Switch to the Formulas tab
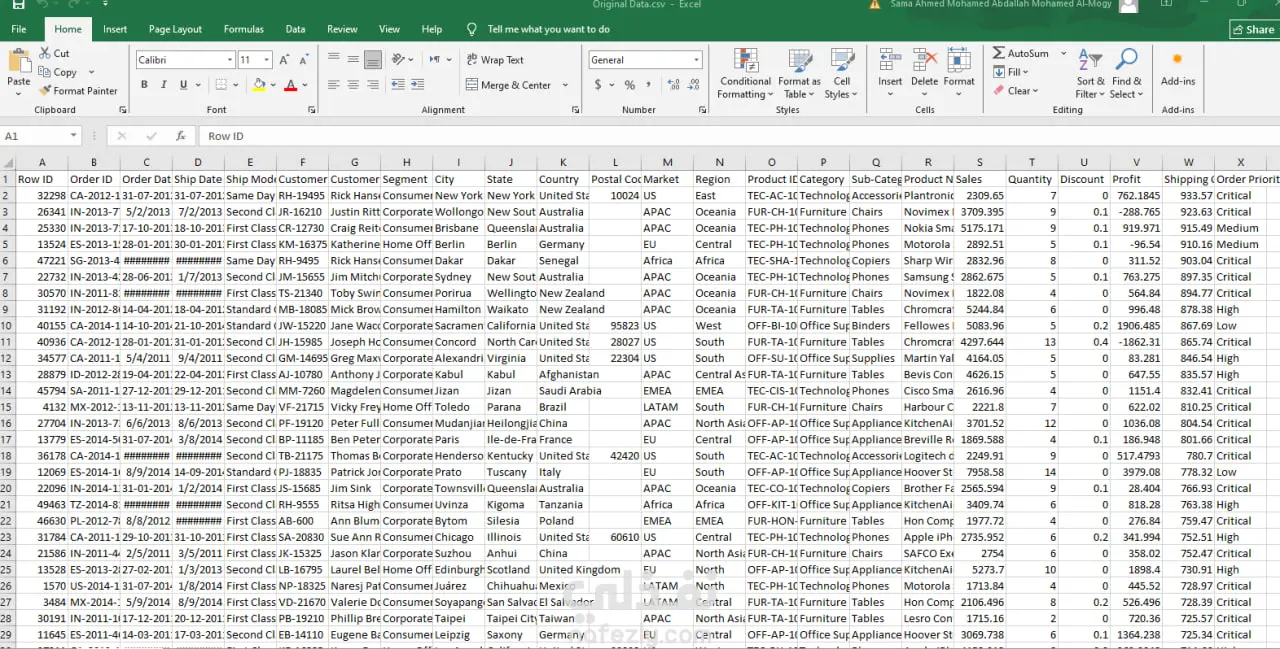This screenshot has height=649, width=1280. tap(244, 29)
